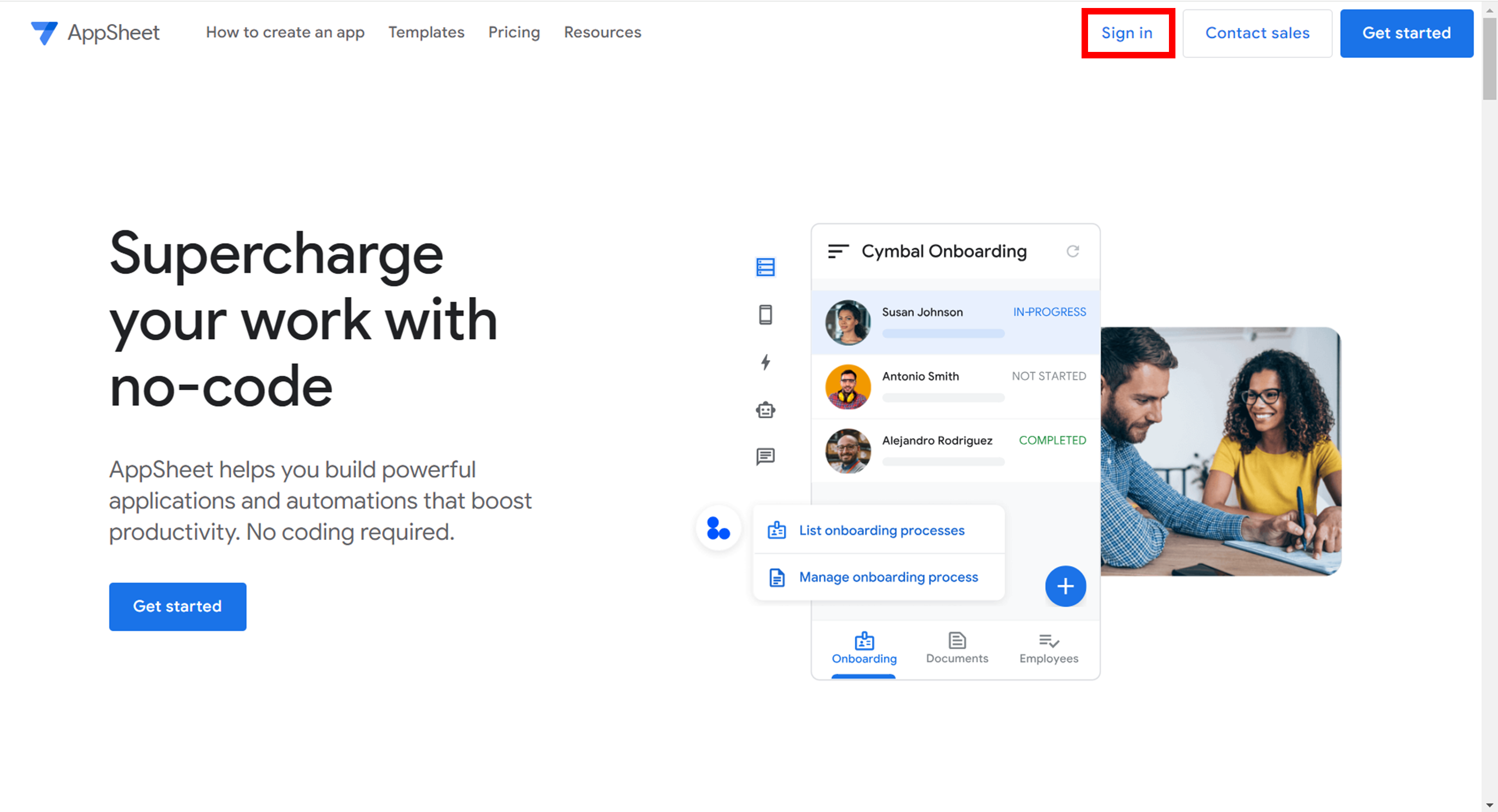
Task: Click Alejandro Rodriguez's progress bar
Action: pyautogui.click(x=943, y=462)
